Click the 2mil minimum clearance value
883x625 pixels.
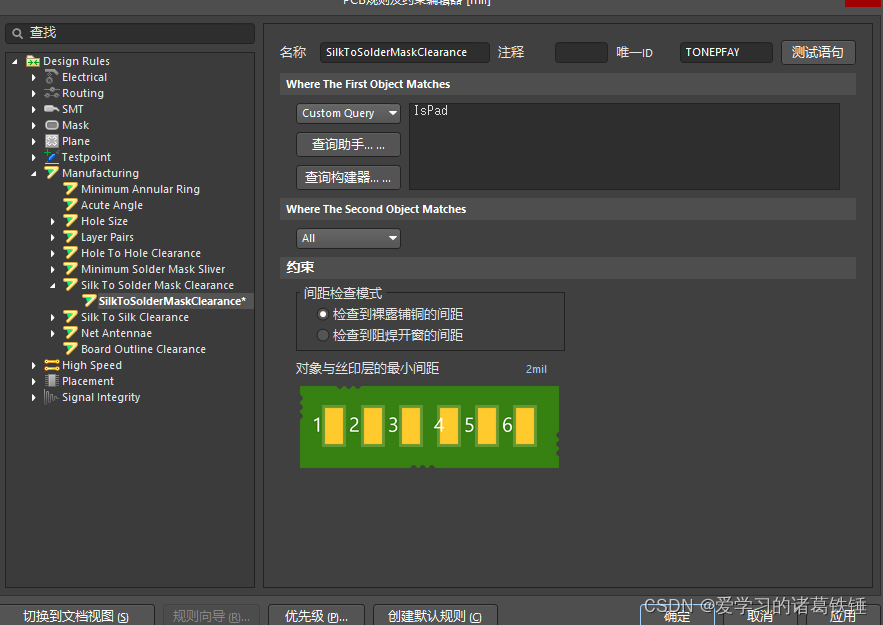pos(536,369)
